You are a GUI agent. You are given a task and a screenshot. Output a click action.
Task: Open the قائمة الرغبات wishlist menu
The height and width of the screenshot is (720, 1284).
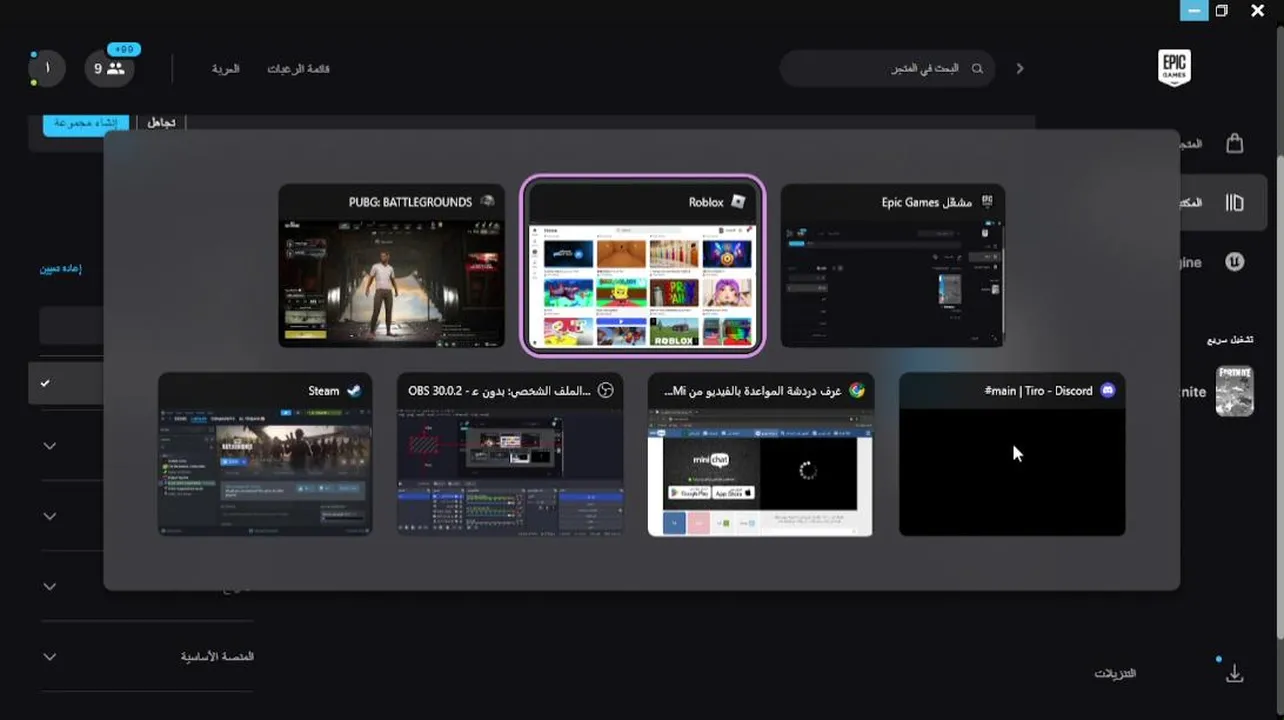tap(298, 69)
